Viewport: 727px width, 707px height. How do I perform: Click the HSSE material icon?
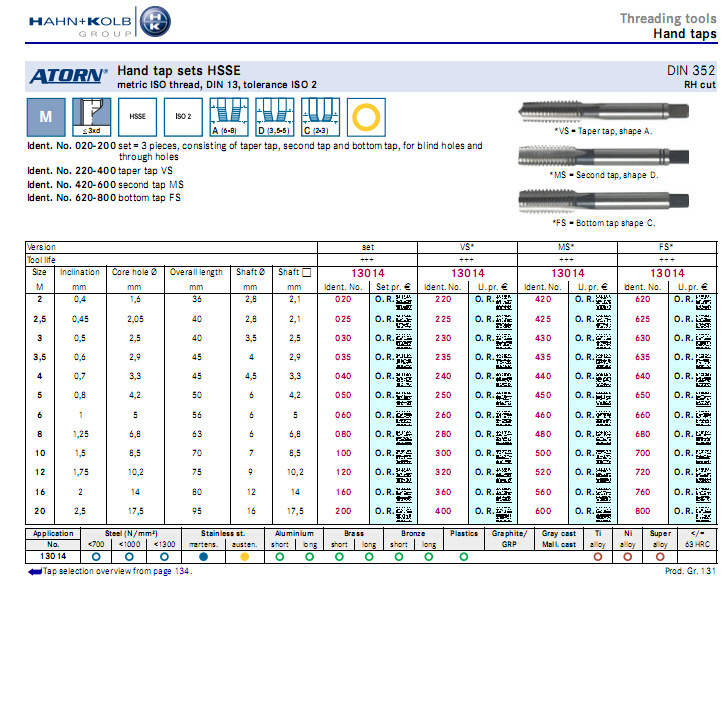coord(137,117)
